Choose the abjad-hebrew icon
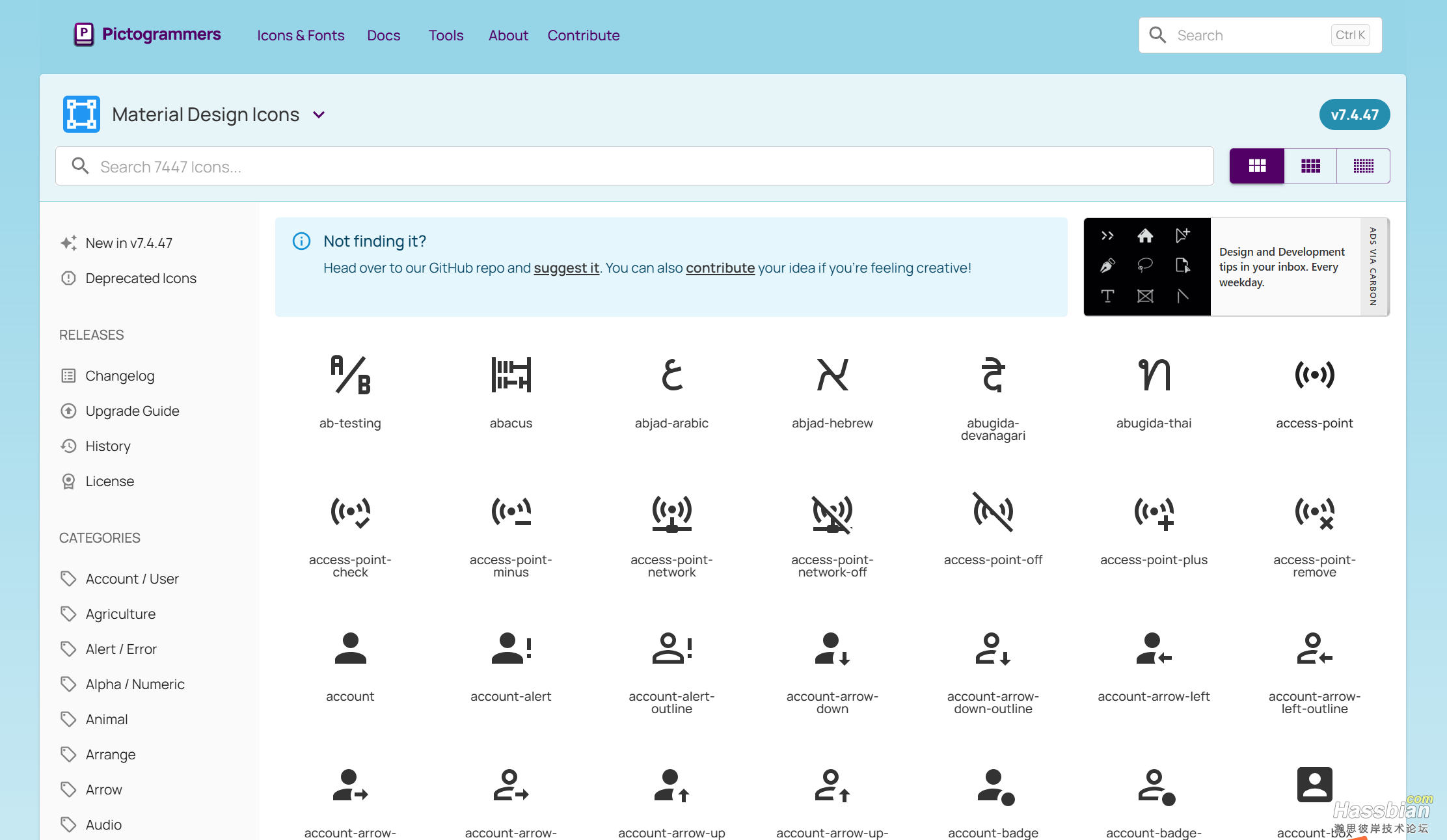 point(832,375)
